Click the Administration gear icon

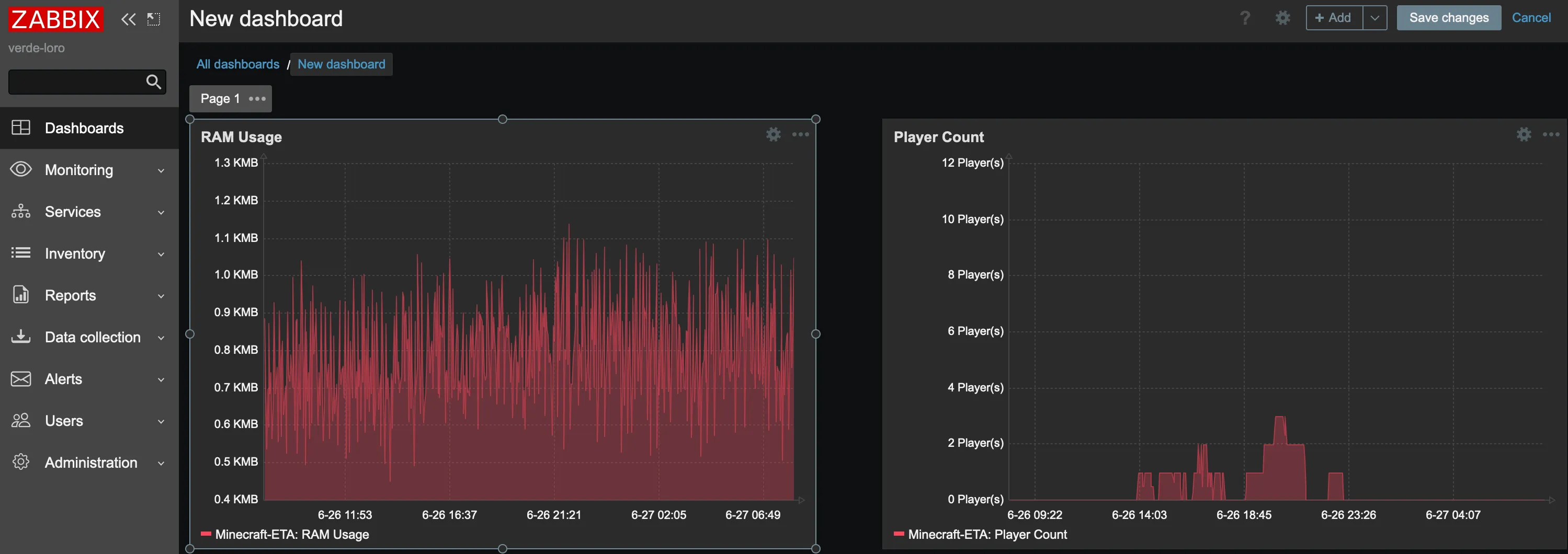pyautogui.click(x=21, y=461)
